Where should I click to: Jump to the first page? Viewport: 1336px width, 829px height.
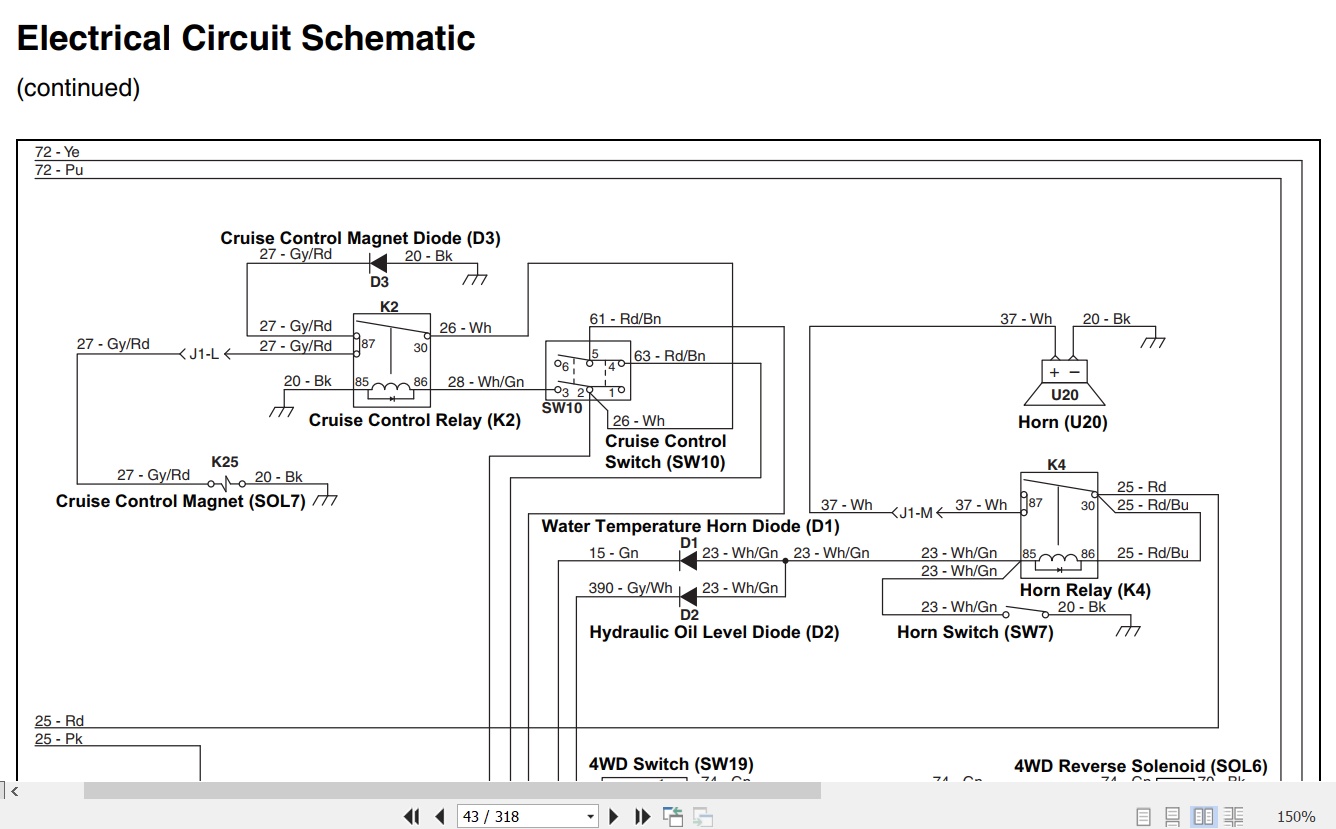point(412,817)
